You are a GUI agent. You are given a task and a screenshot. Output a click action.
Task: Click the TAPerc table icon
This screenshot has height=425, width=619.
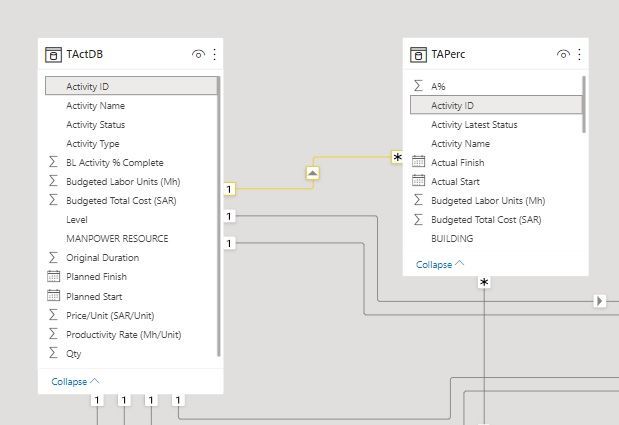419,54
